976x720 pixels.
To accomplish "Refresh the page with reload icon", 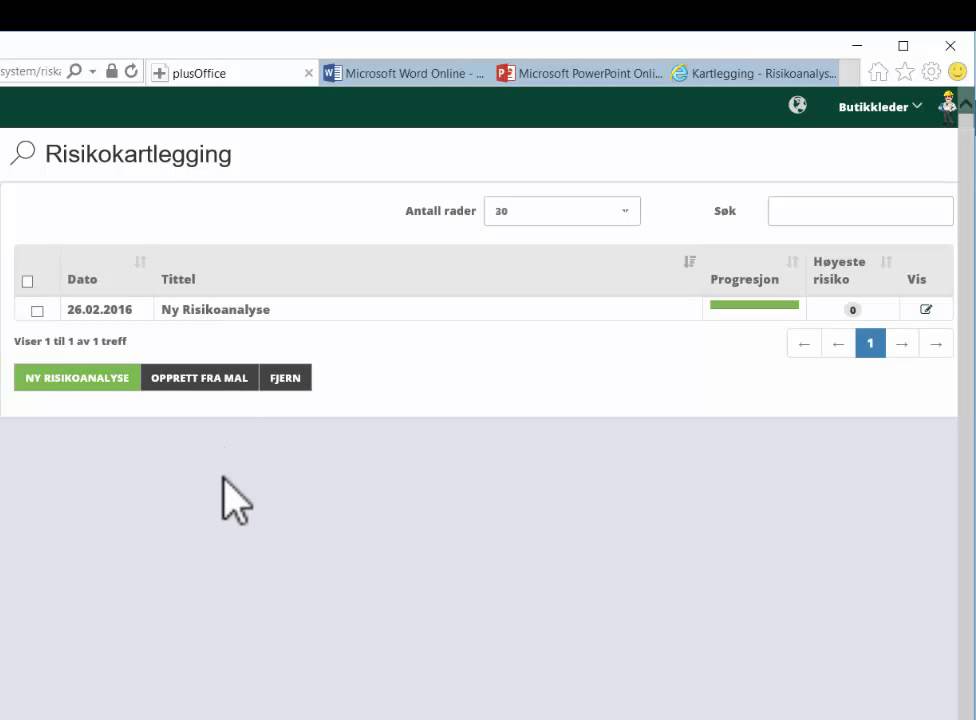I will pos(131,71).
